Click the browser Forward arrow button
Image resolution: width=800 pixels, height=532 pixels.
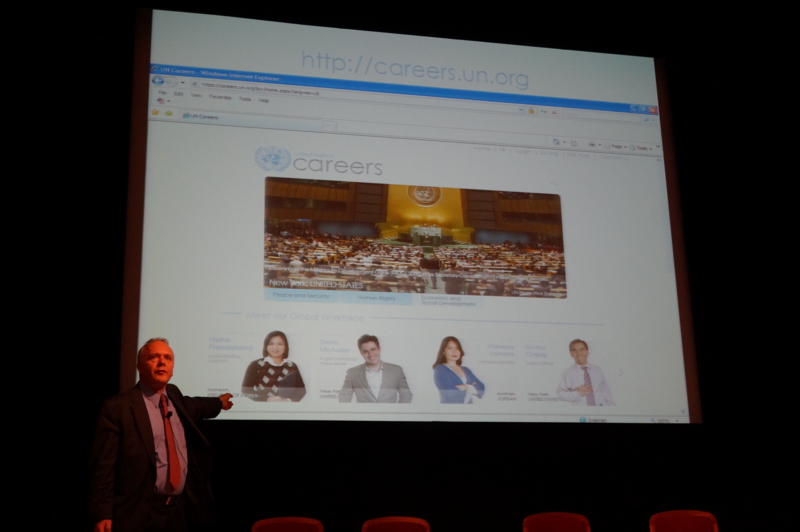(x=171, y=82)
